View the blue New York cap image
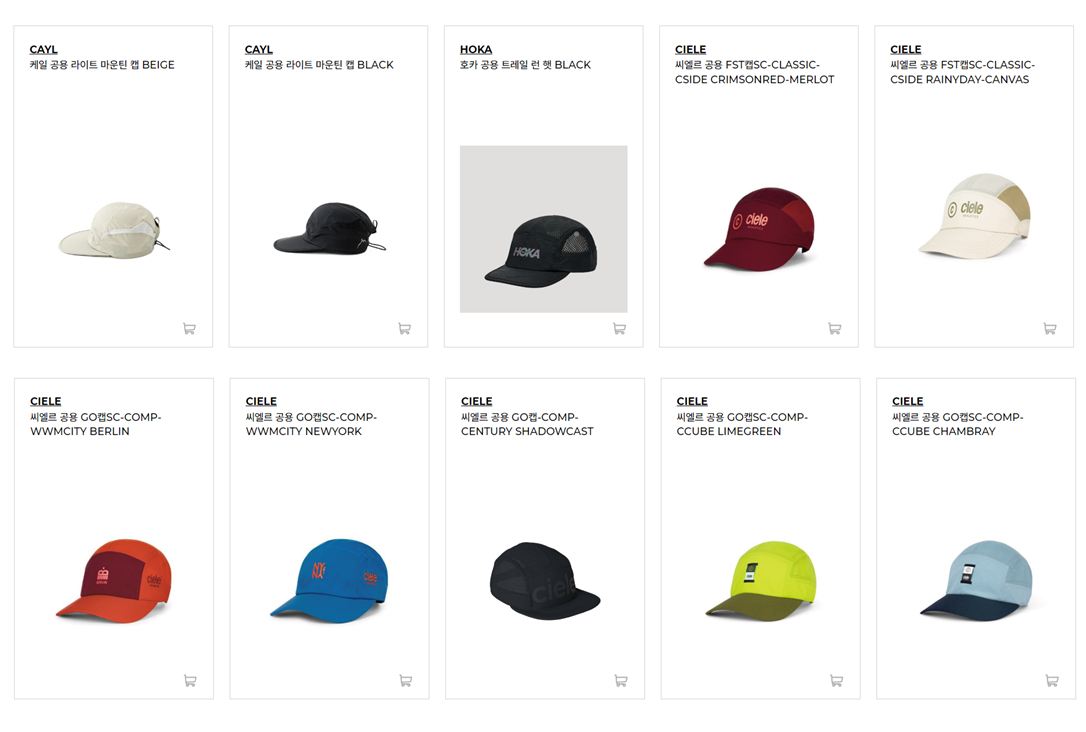Viewport: 1086px width, 732px height. point(329,580)
